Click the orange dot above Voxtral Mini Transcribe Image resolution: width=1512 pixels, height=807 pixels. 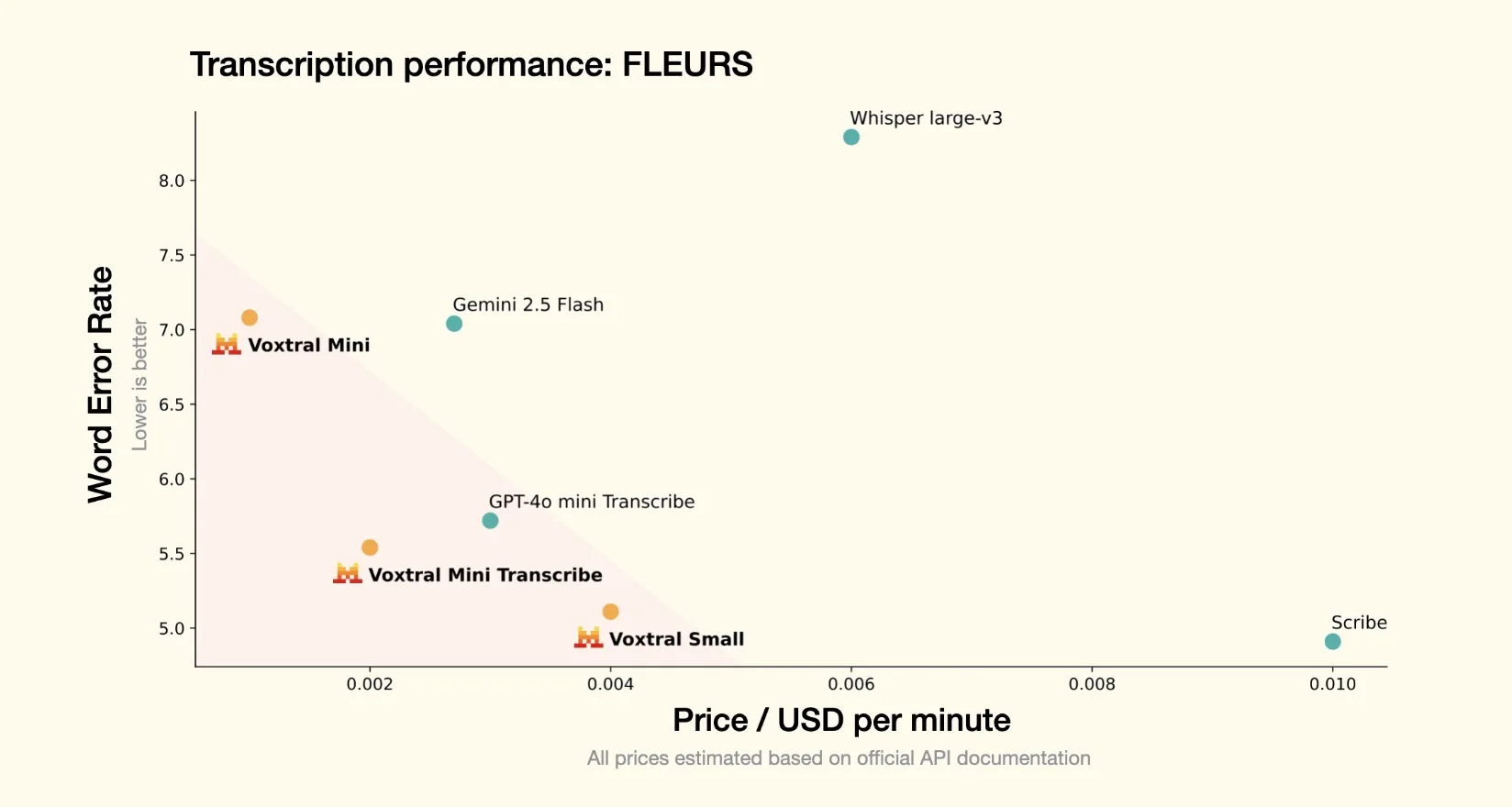click(x=370, y=547)
